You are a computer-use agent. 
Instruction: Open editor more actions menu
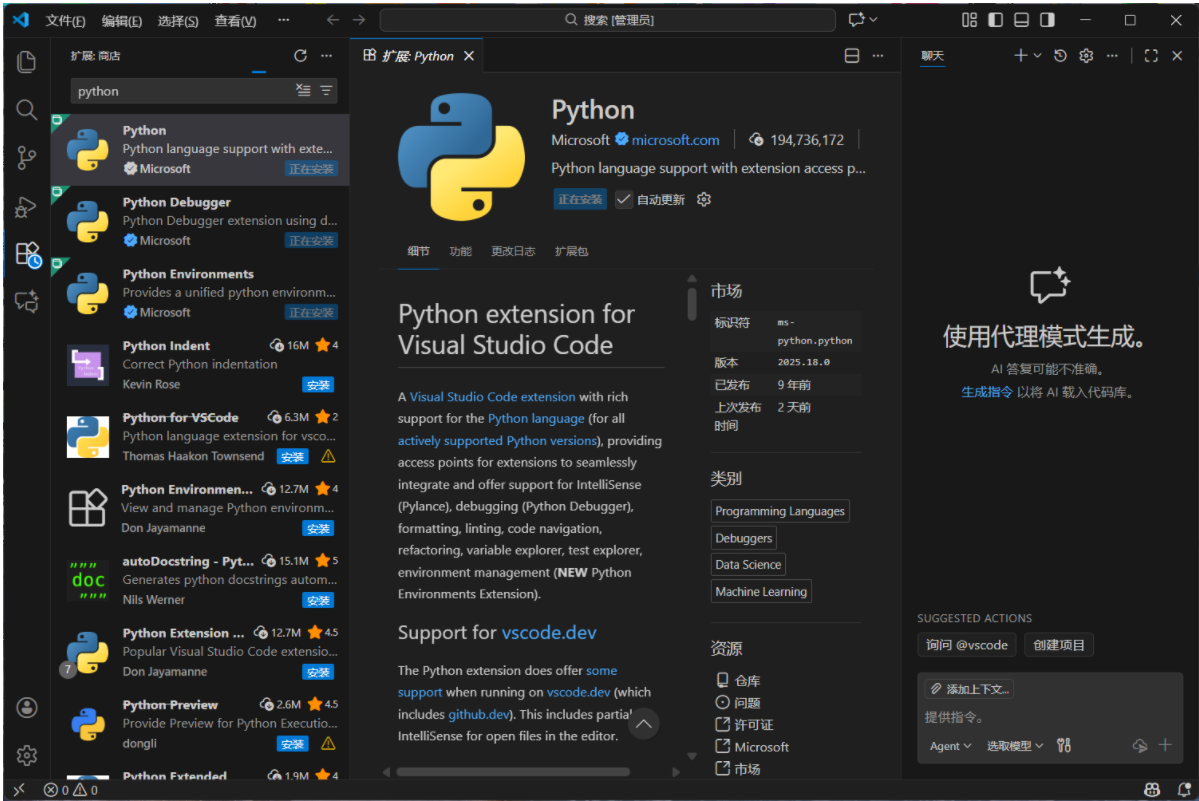(878, 56)
